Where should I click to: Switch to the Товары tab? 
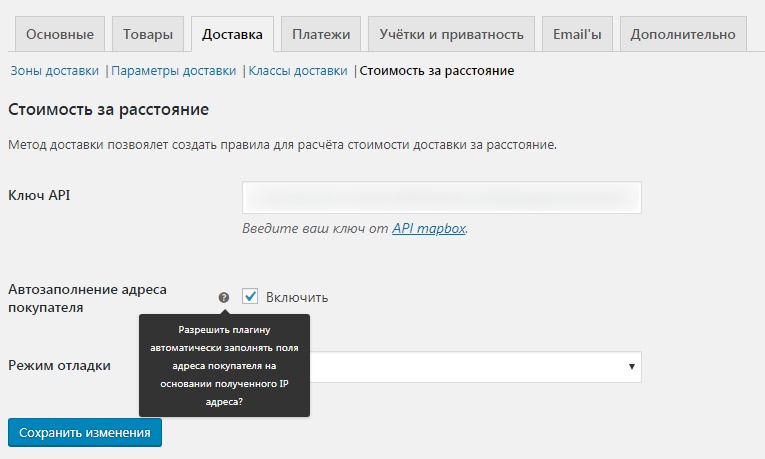pos(148,34)
